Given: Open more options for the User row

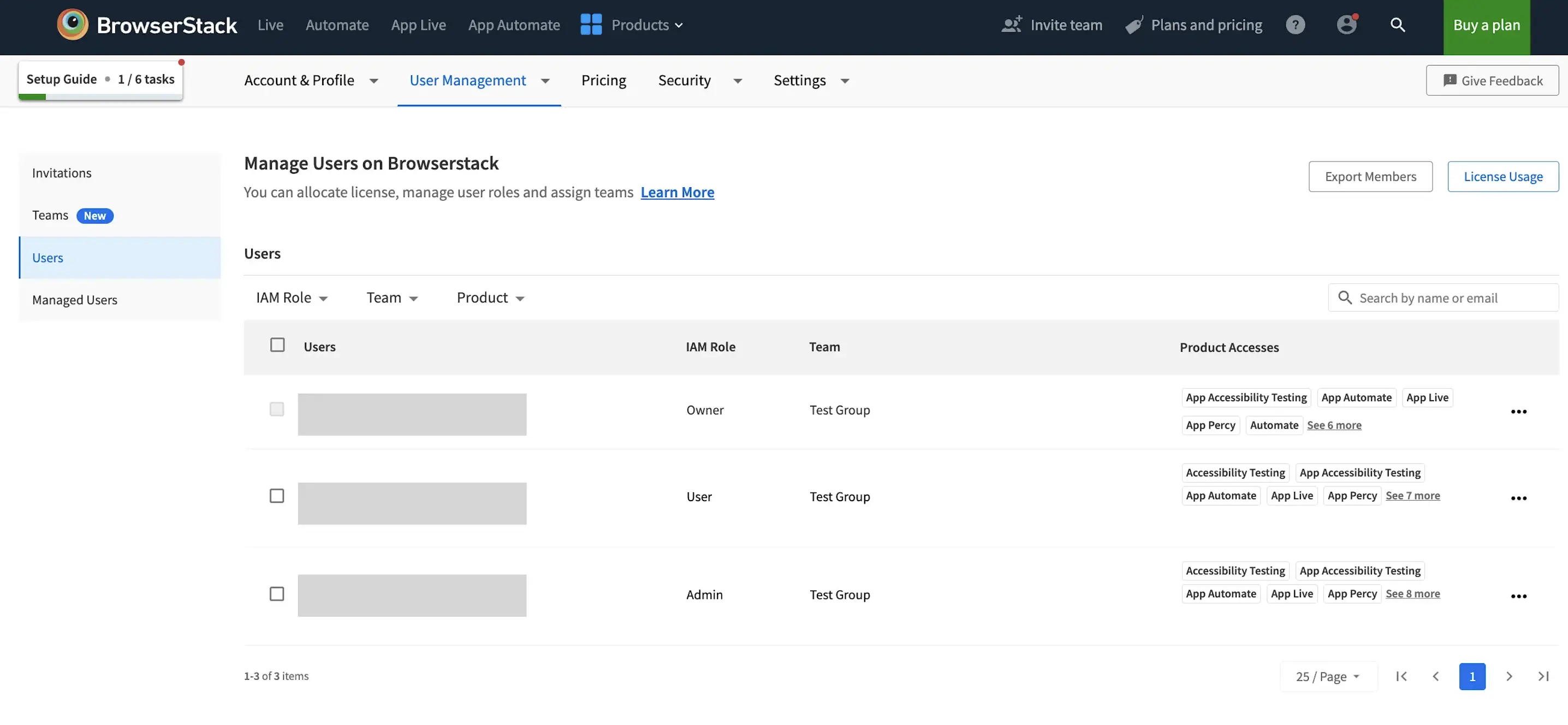Looking at the screenshot, I should coord(1518,498).
